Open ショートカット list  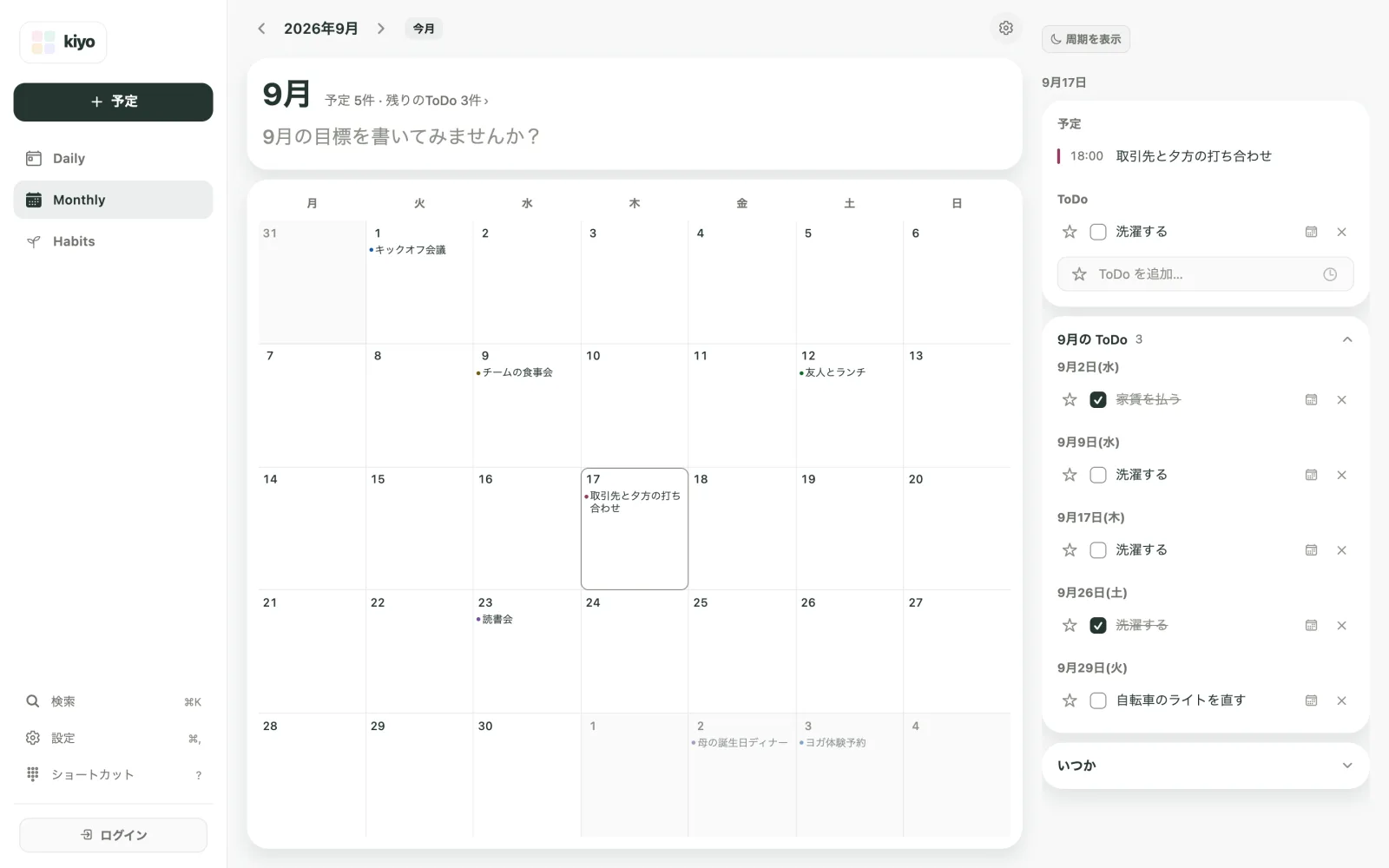pos(113,774)
